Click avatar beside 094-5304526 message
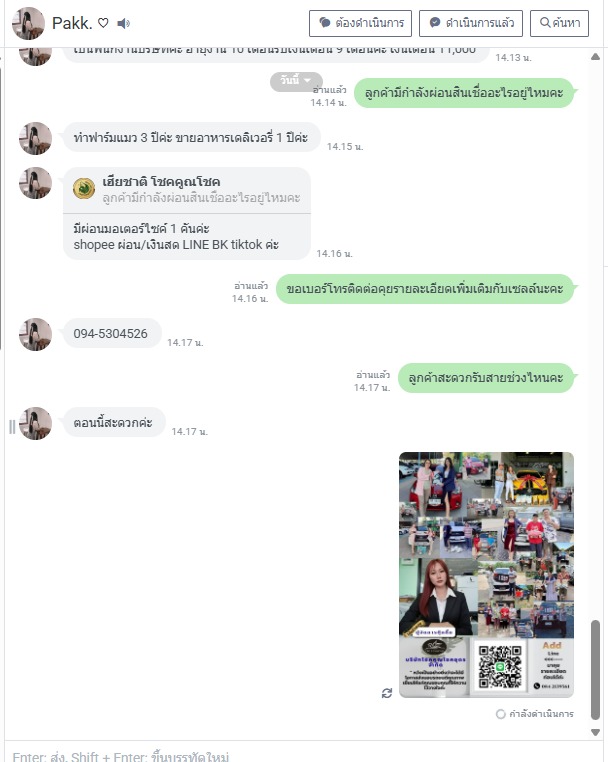 [x=35, y=334]
